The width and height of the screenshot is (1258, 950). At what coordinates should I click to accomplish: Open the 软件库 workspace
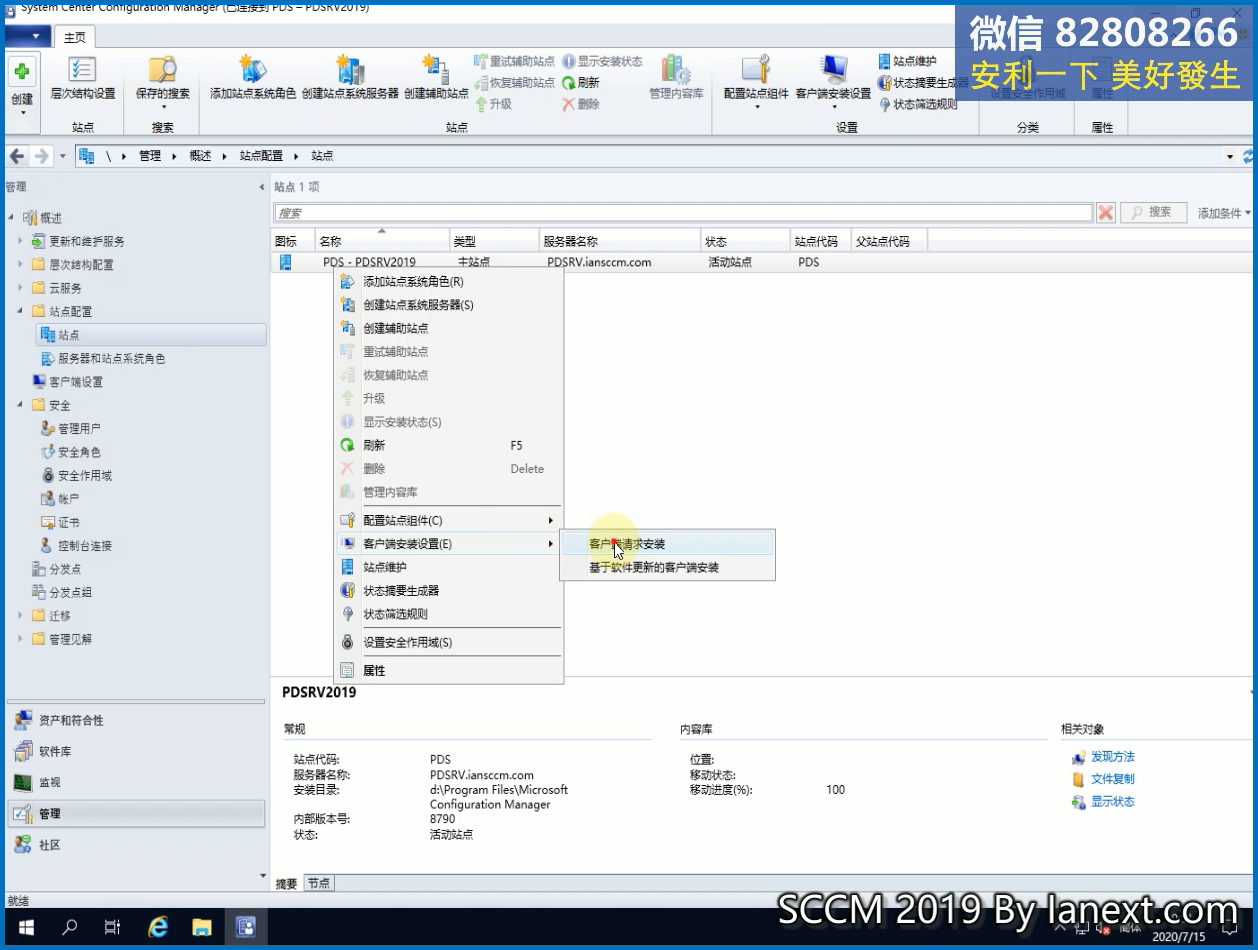(136, 751)
